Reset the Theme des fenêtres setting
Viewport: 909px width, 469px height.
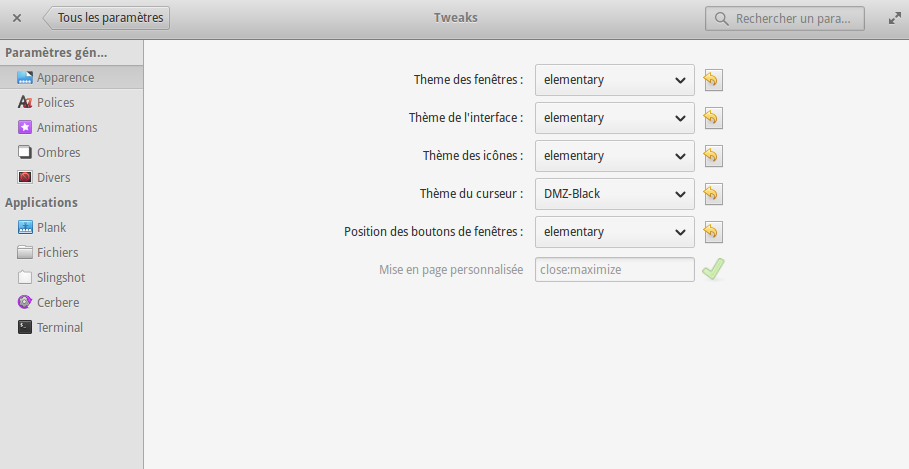pos(713,80)
